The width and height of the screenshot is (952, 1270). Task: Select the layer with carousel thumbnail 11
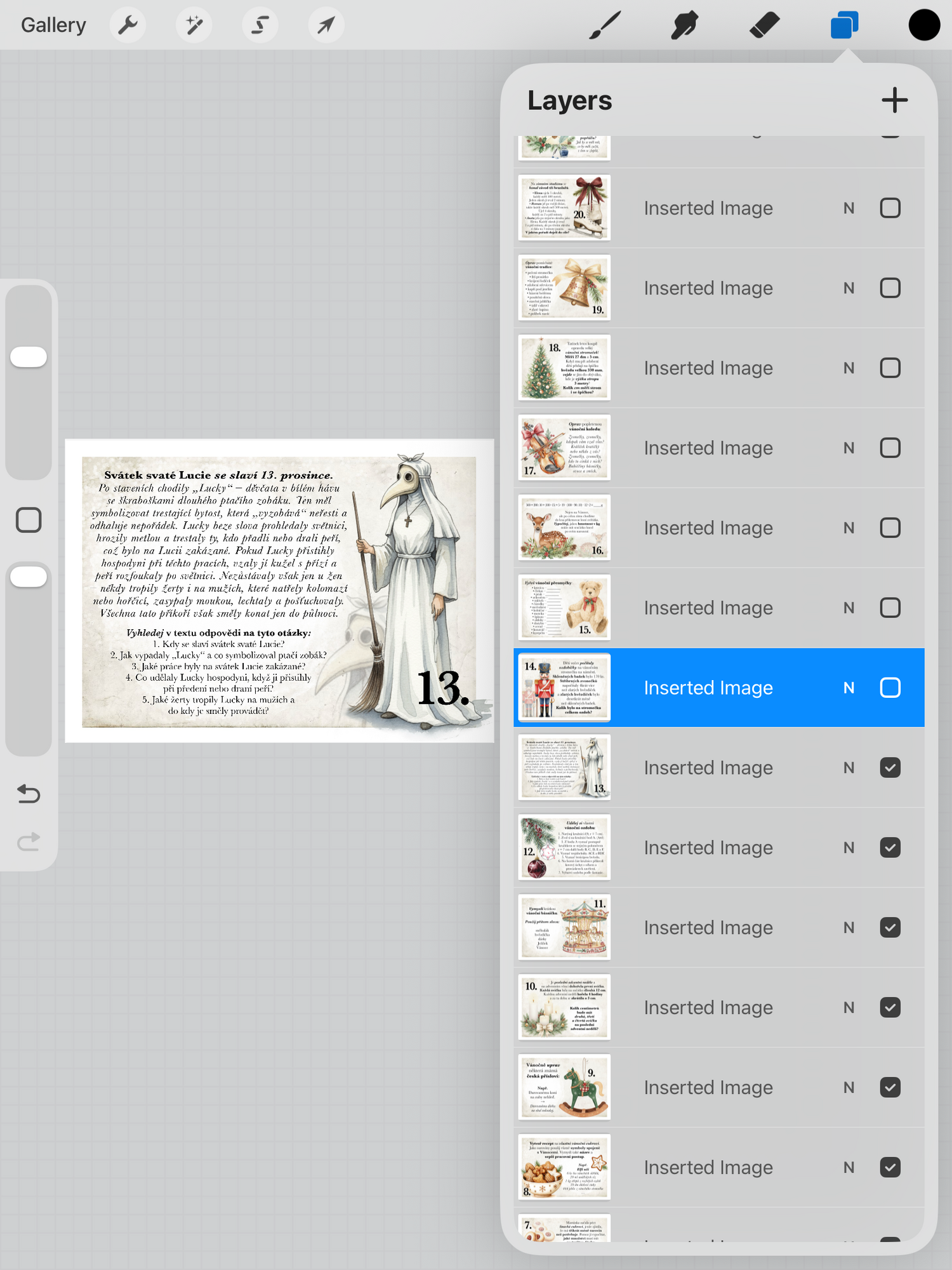708,928
